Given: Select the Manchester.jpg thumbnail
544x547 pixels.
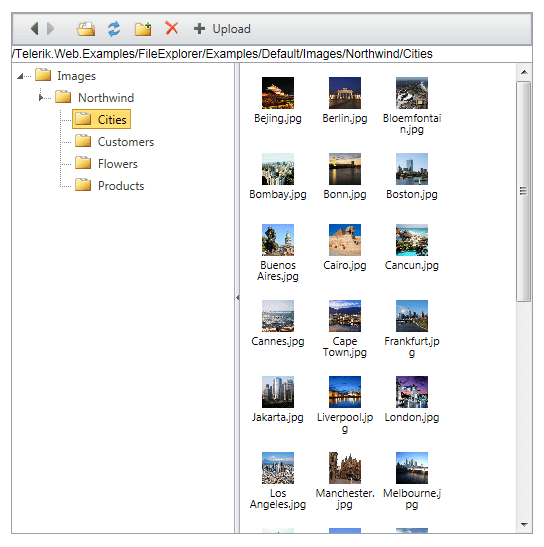Looking at the screenshot, I should point(345,468).
